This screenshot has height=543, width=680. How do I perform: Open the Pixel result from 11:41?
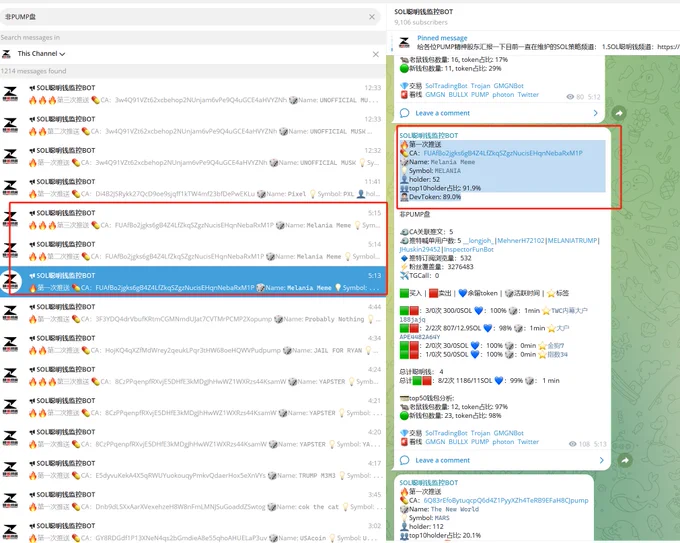coord(193,188)
